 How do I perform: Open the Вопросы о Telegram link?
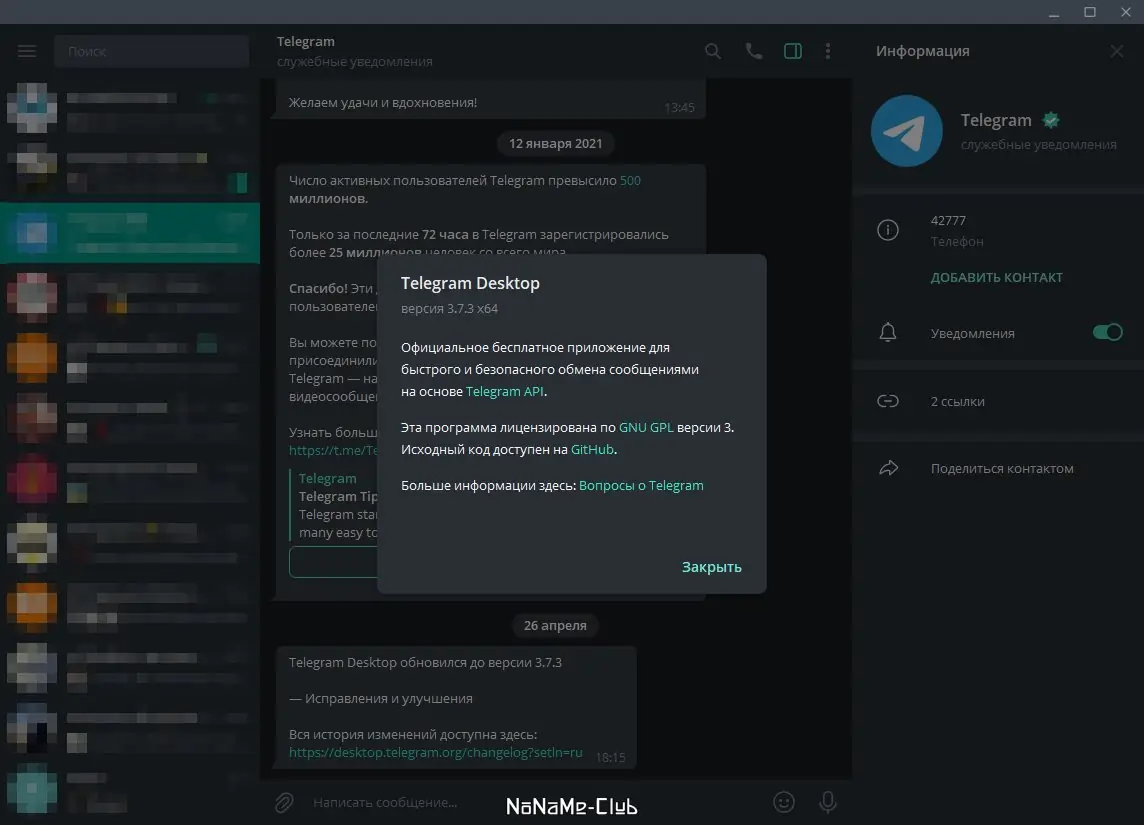pos(641,486)
